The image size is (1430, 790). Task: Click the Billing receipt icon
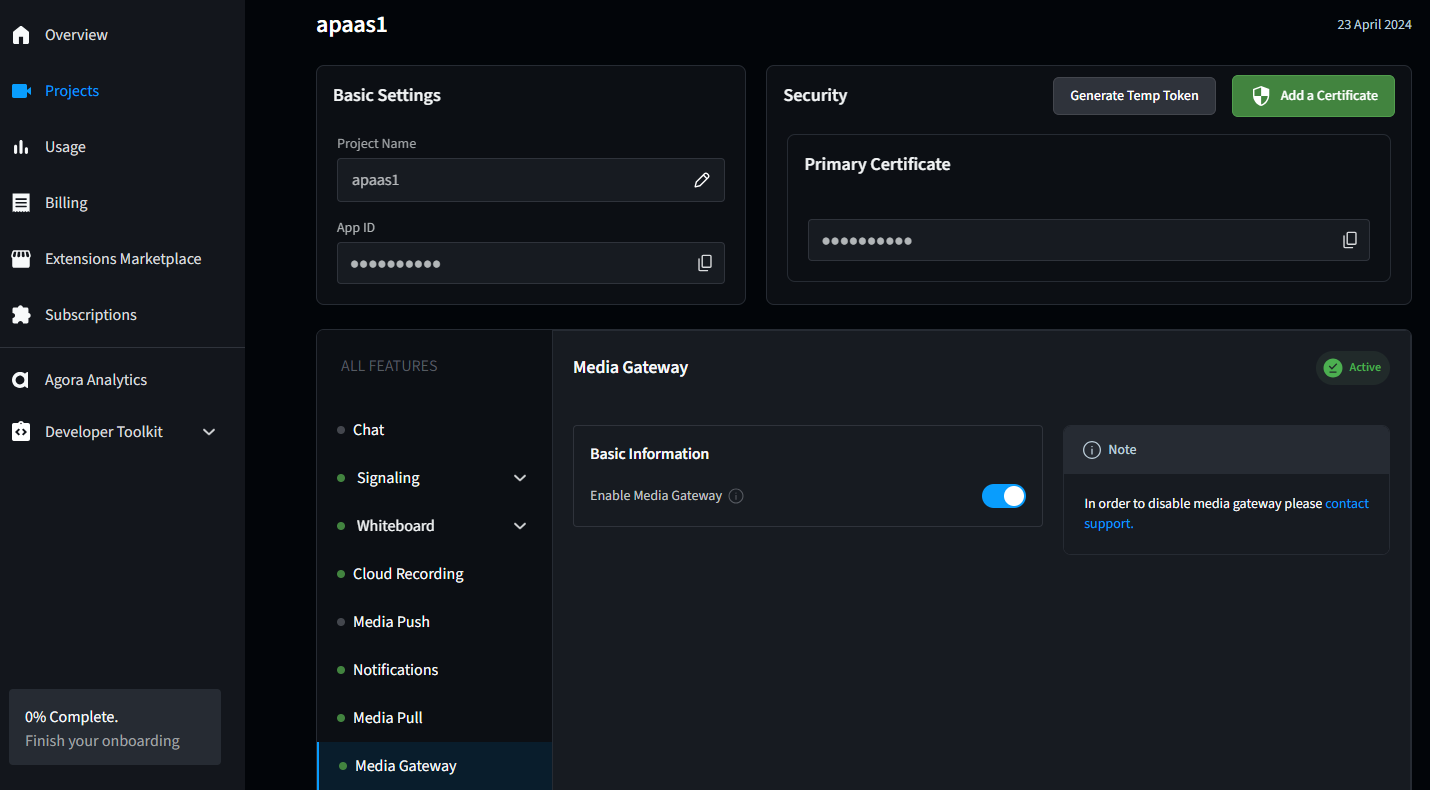(21, 203)
